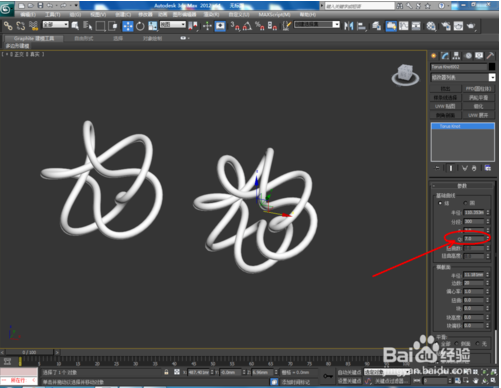501x388 pixels.
Task: Open the named selection sets dropdown
Action: 317,25
